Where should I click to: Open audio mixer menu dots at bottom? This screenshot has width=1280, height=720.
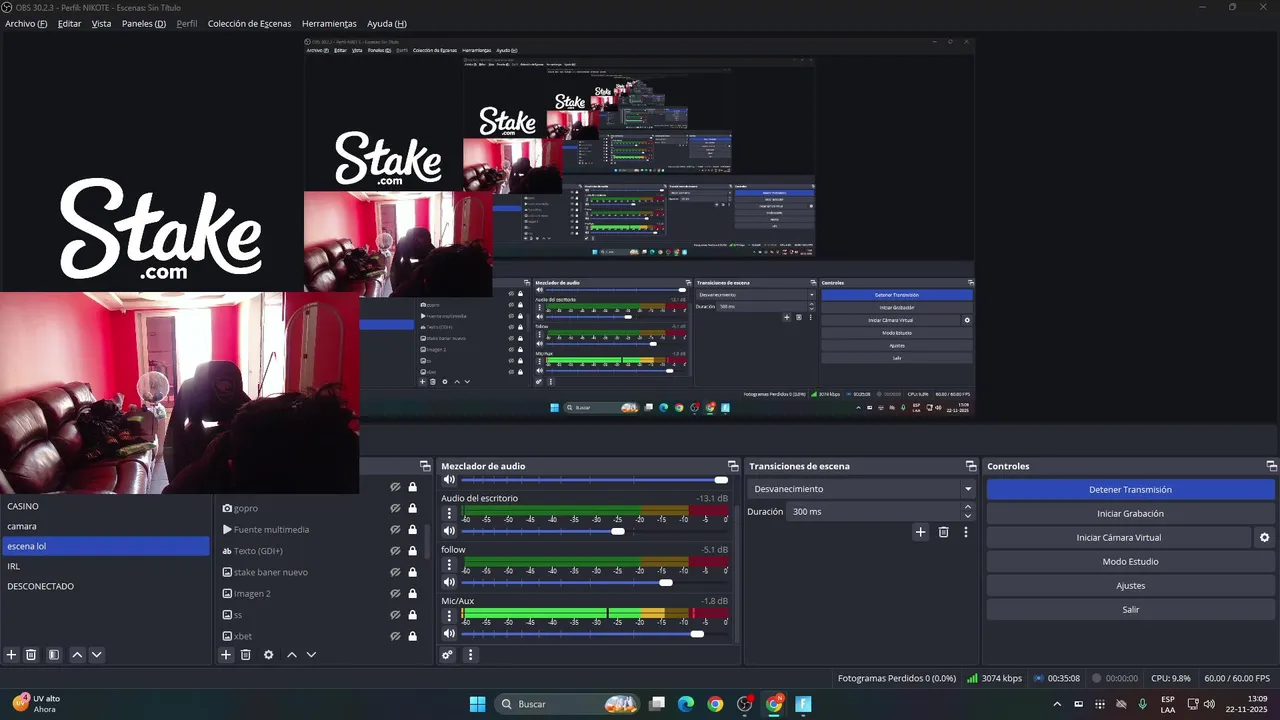click(470, 655)
